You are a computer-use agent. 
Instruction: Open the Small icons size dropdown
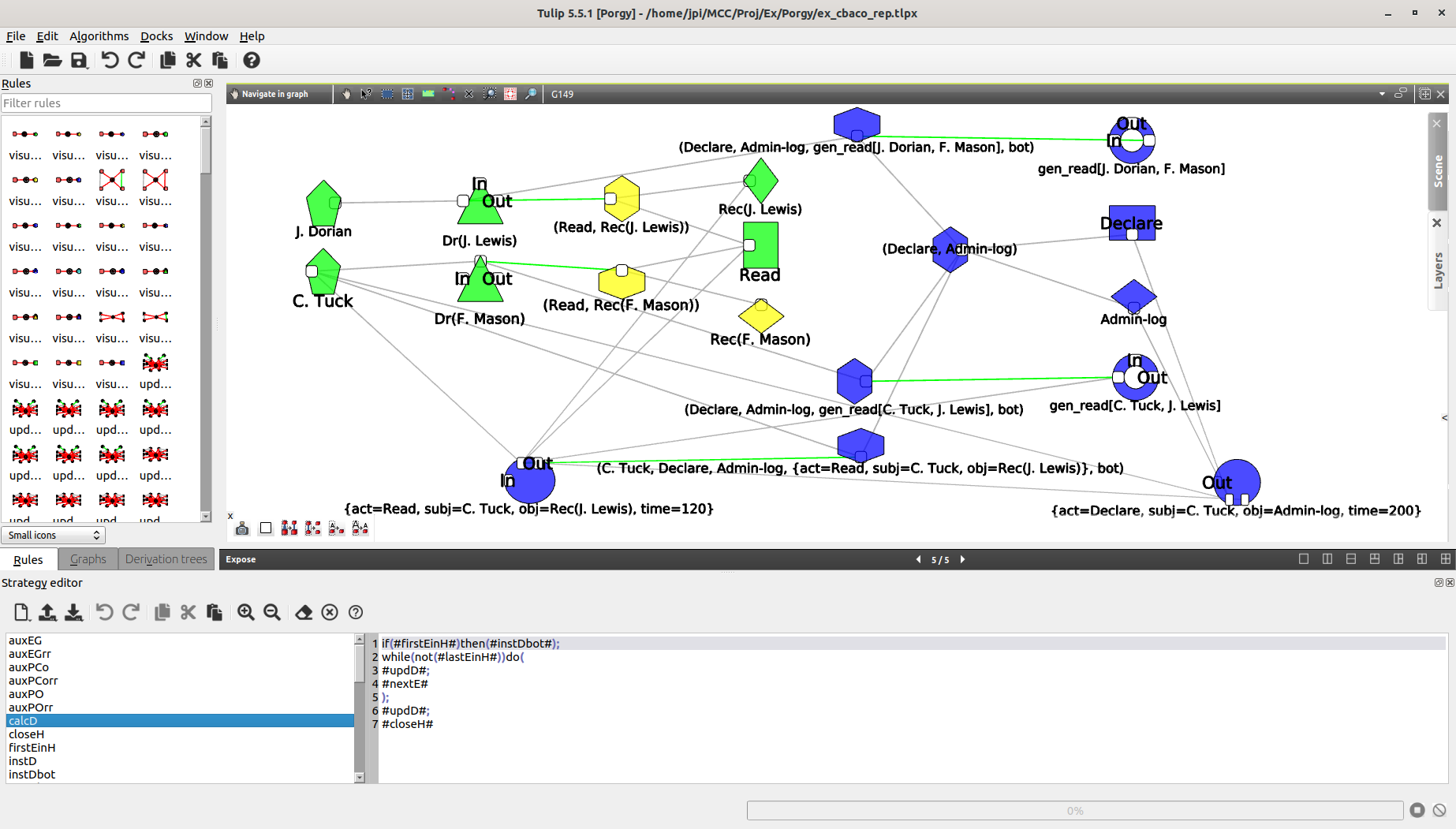tap(53, 535)
